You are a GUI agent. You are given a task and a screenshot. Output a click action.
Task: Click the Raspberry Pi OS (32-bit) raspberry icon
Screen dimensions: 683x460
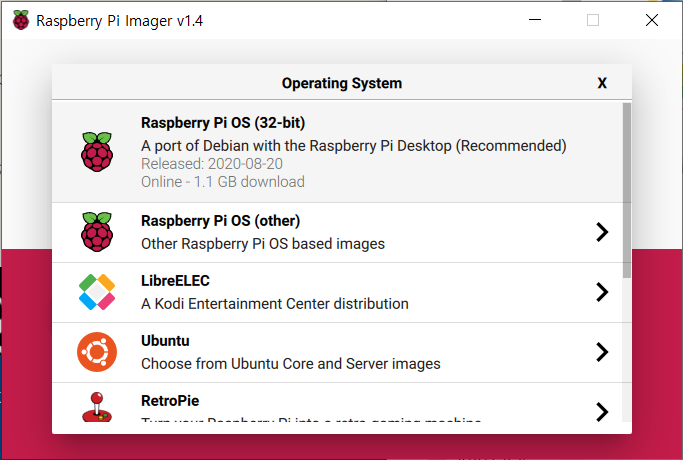(x=97, y=152)
